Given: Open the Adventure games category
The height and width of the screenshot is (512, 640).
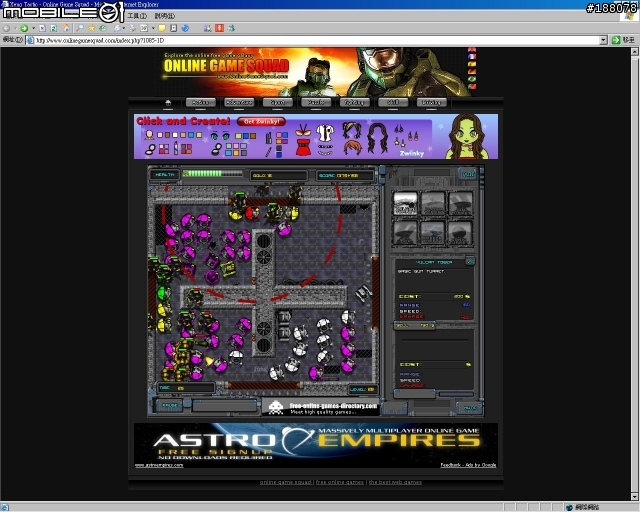Looking at the screenshot, I should [x=239, y=102].
